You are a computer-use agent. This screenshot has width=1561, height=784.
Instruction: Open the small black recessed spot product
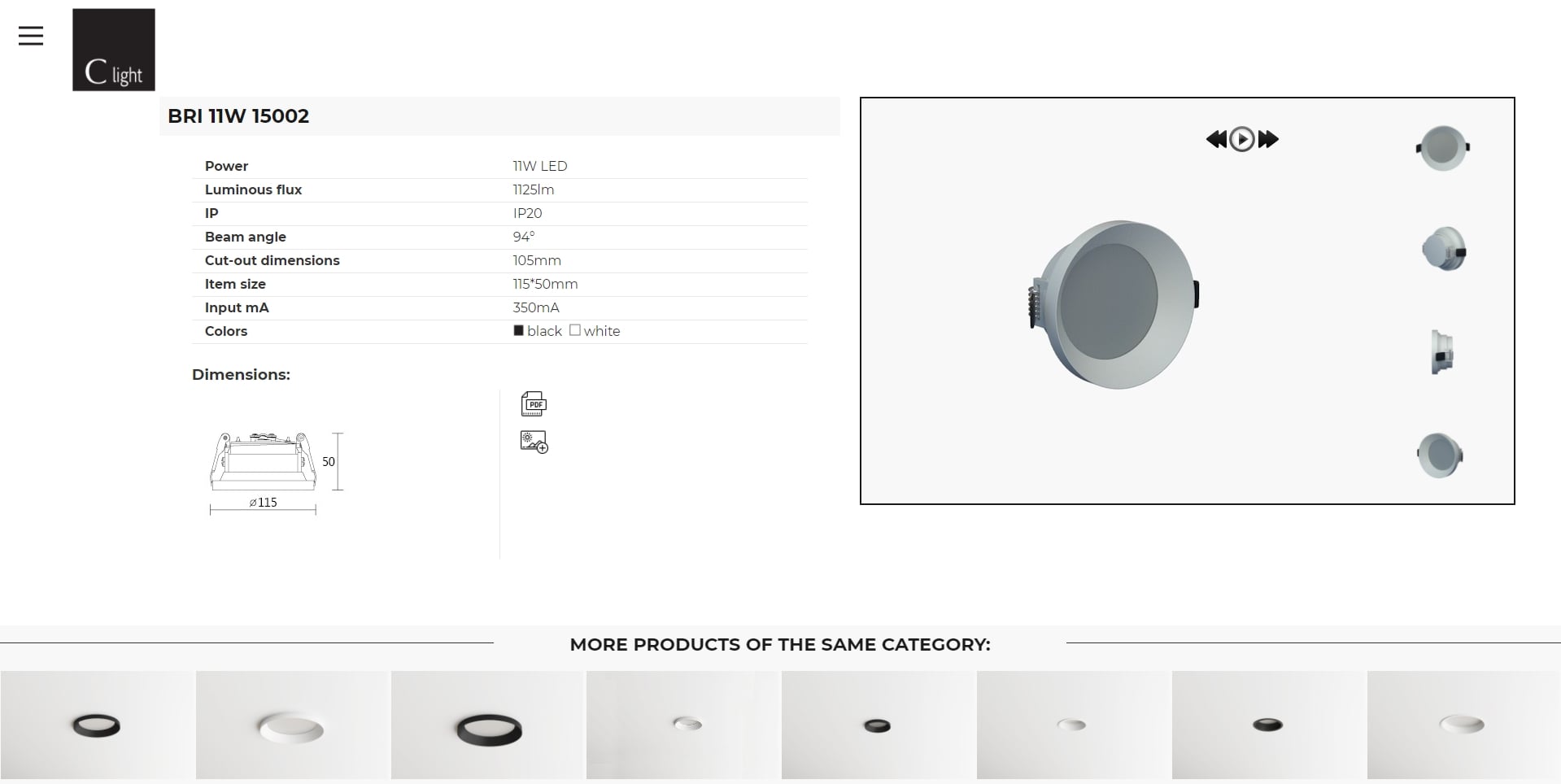[x=879, y=725]
